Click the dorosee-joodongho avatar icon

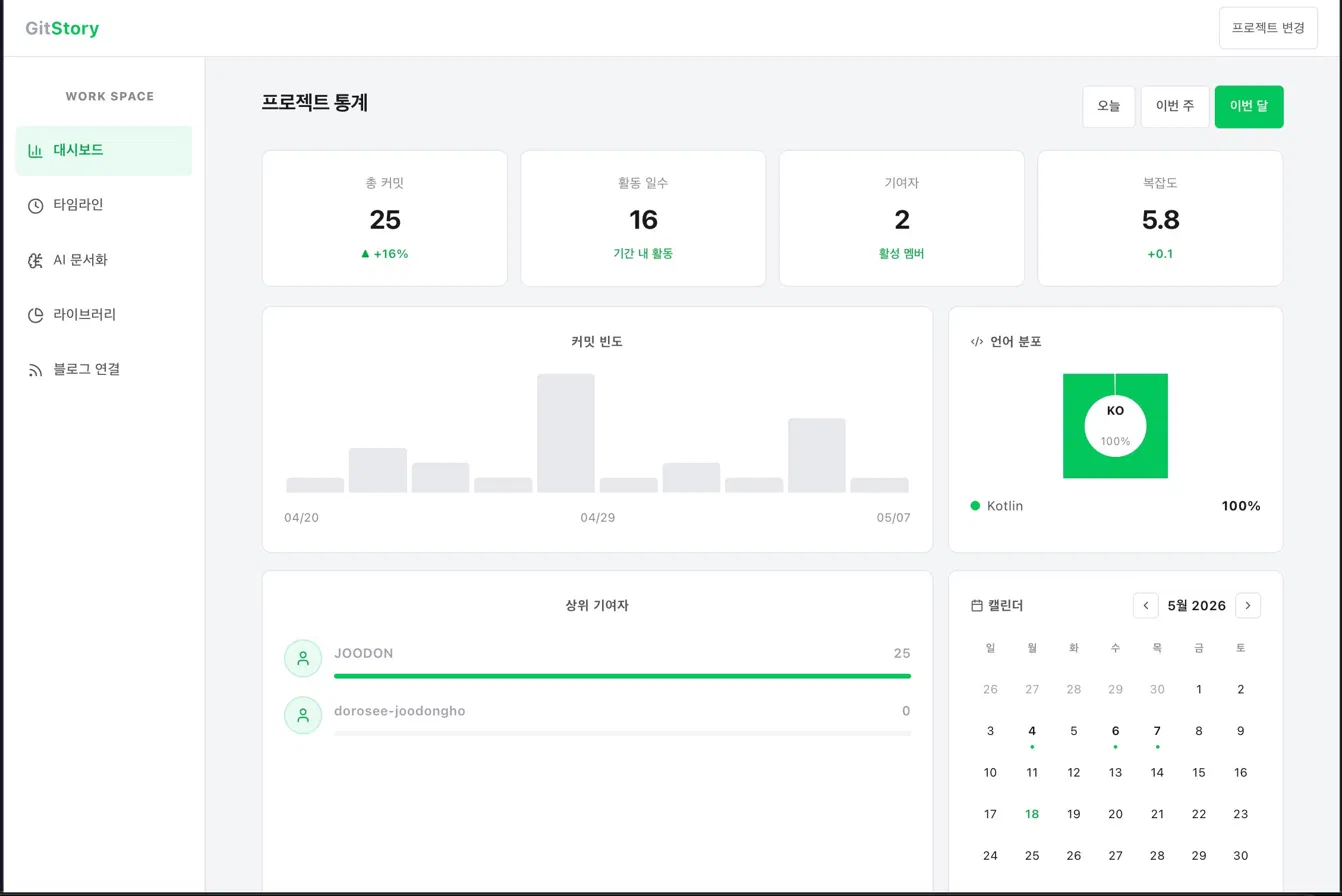click(x=303, y=715)
